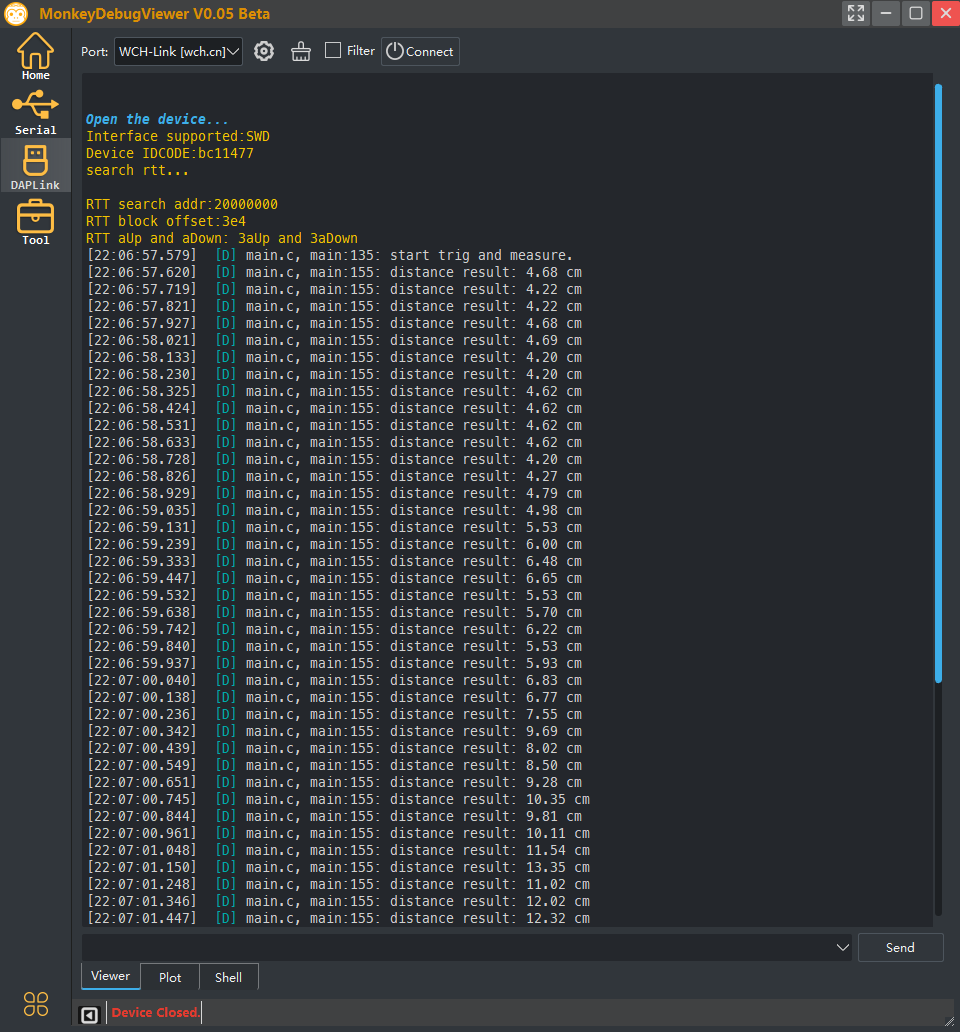Click the log line reading 7.55 cm
This screenshot has width=960, height=1032.
pos(334,715)
